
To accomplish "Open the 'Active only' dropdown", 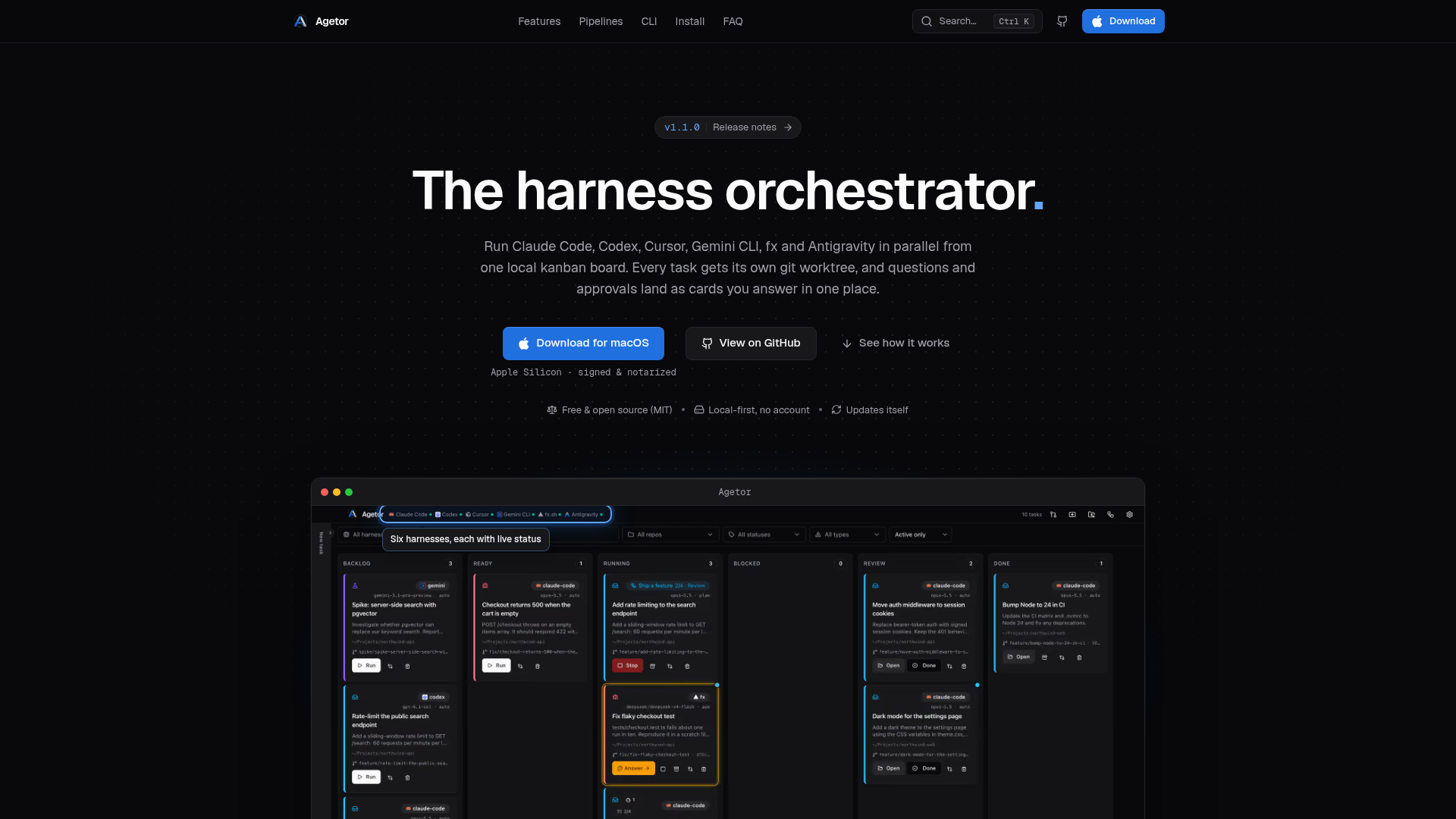I will tap(921, 535).
